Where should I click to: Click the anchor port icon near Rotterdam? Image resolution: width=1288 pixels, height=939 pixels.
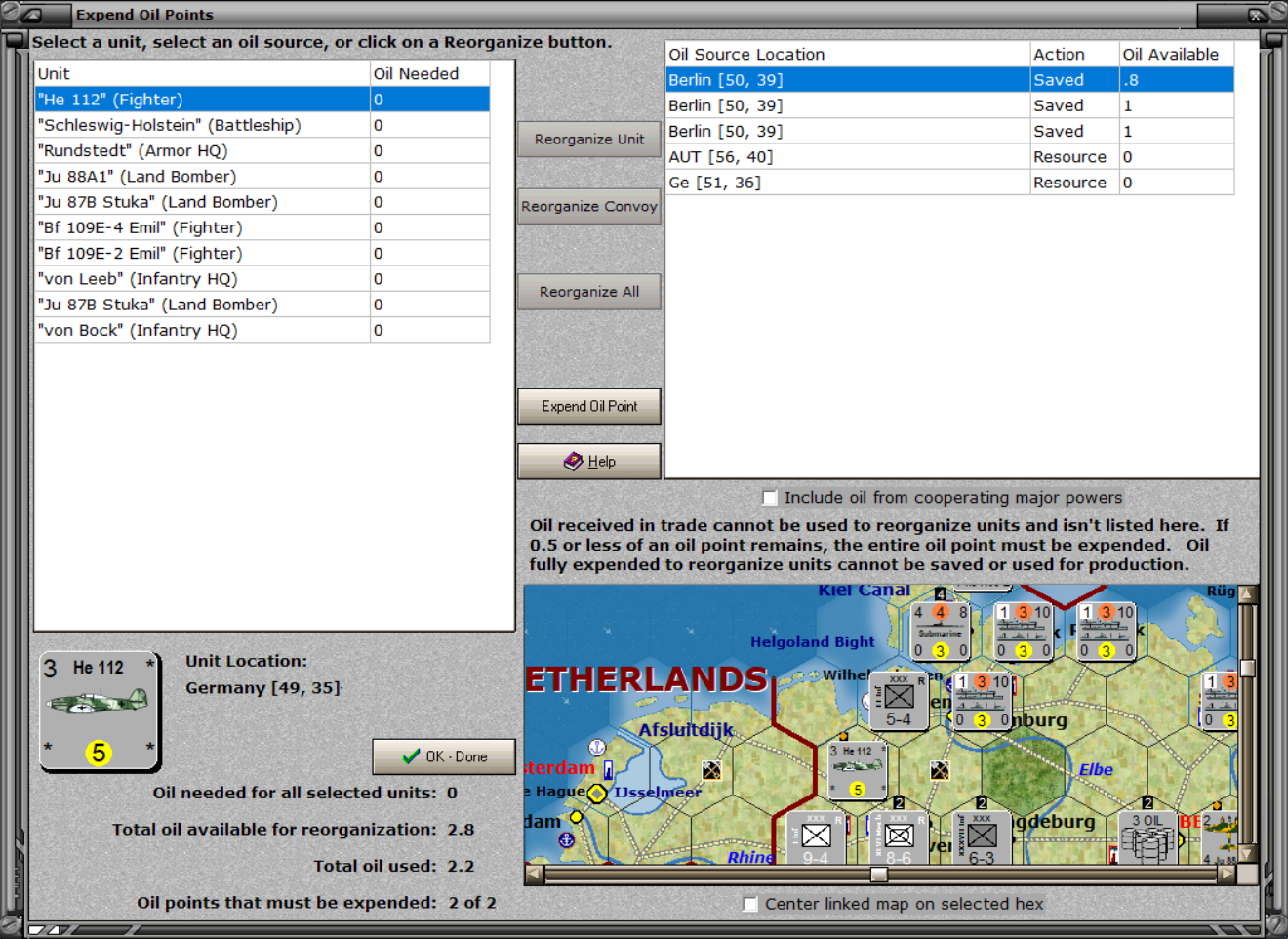click(x=566, y=838)
